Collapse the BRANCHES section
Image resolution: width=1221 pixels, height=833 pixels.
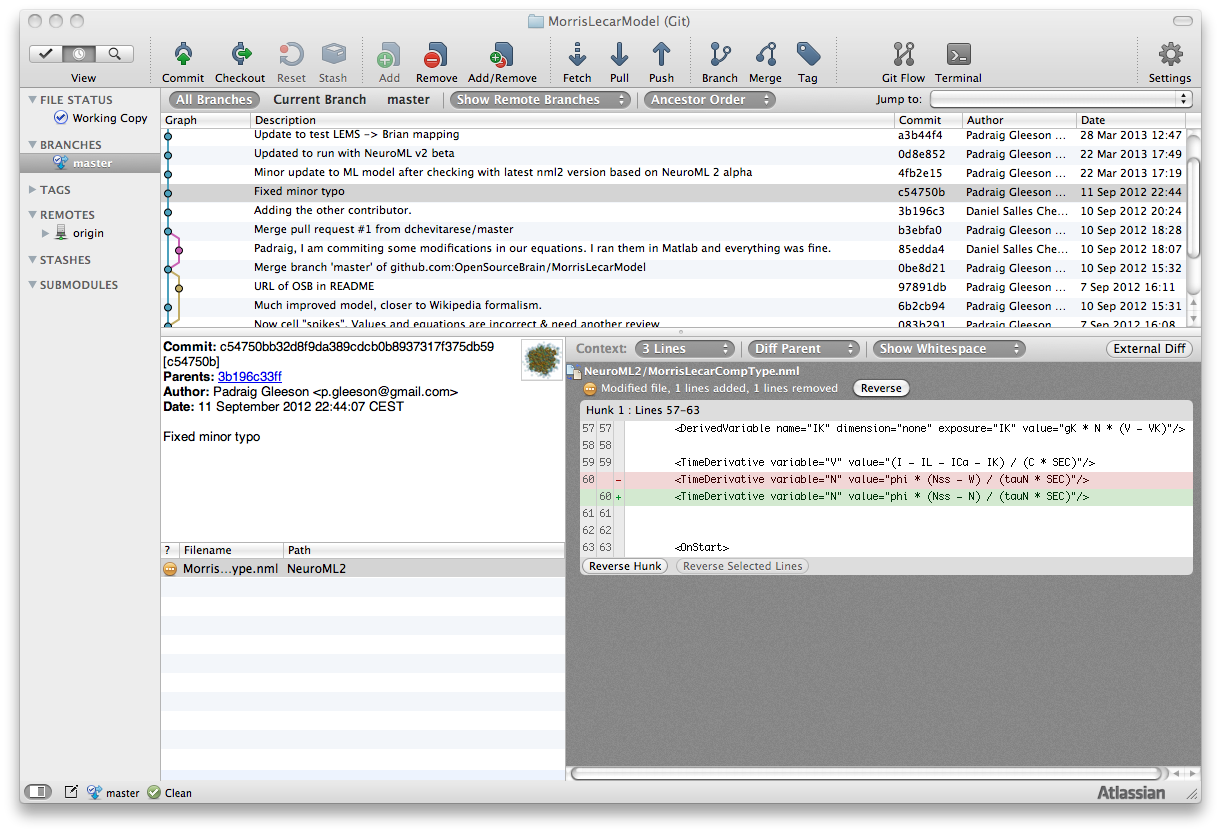tap(32, 145)
